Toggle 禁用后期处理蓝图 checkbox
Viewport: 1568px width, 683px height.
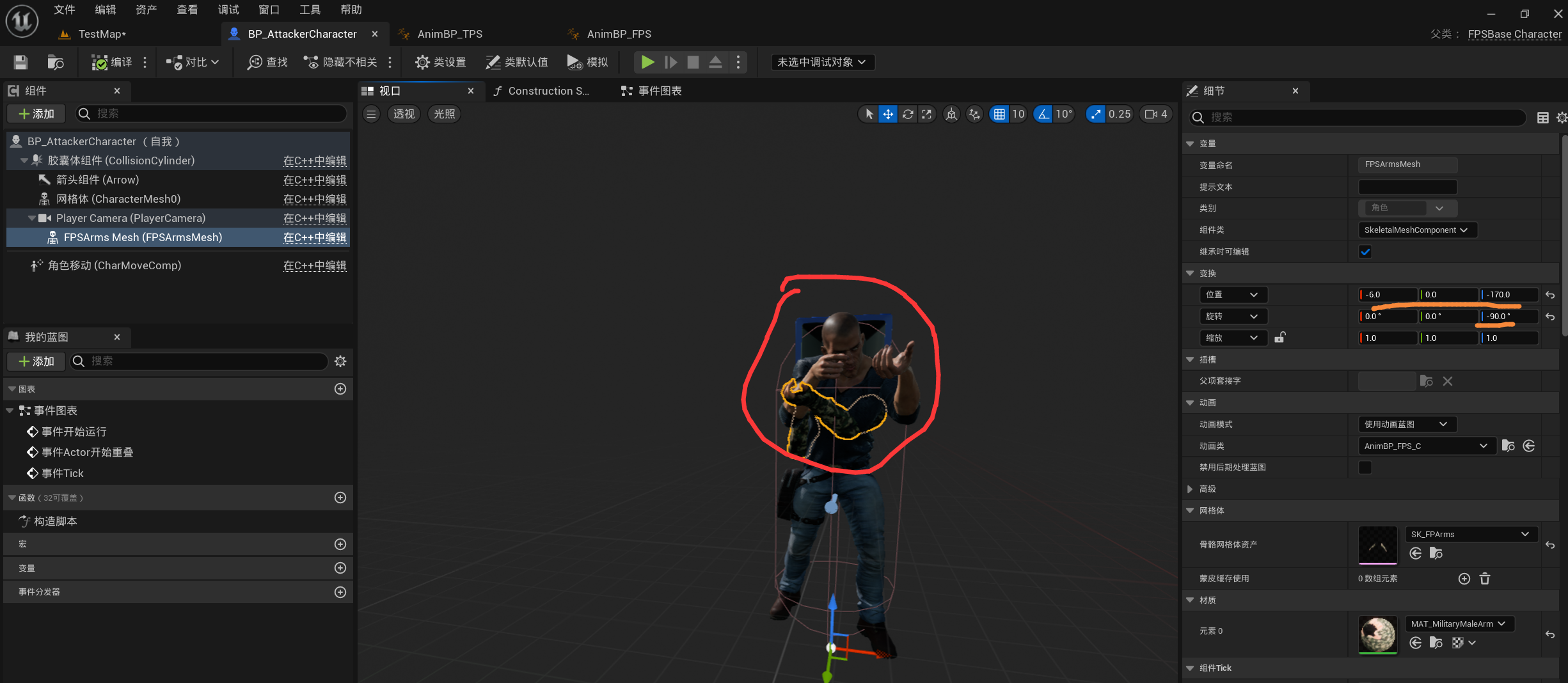(1365, 467)
